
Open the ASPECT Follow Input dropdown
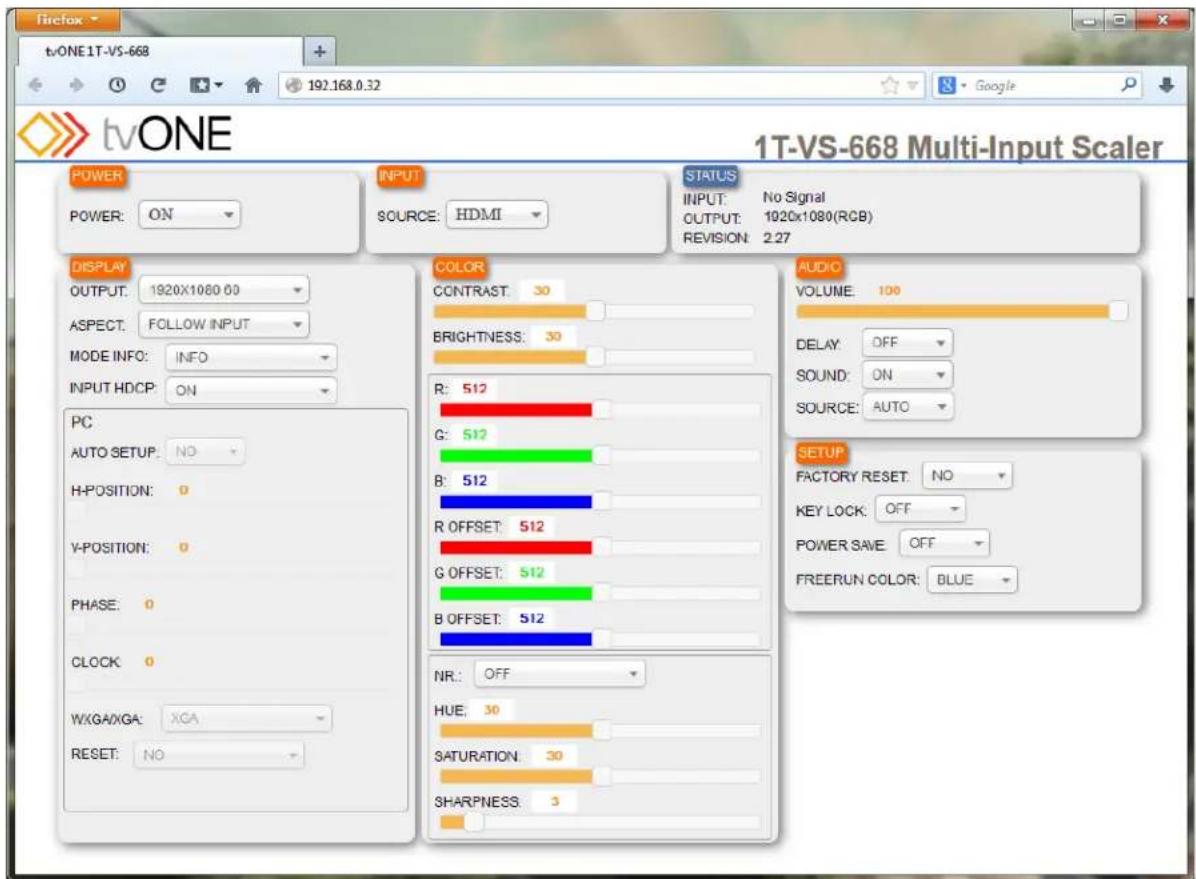point(224,324)
